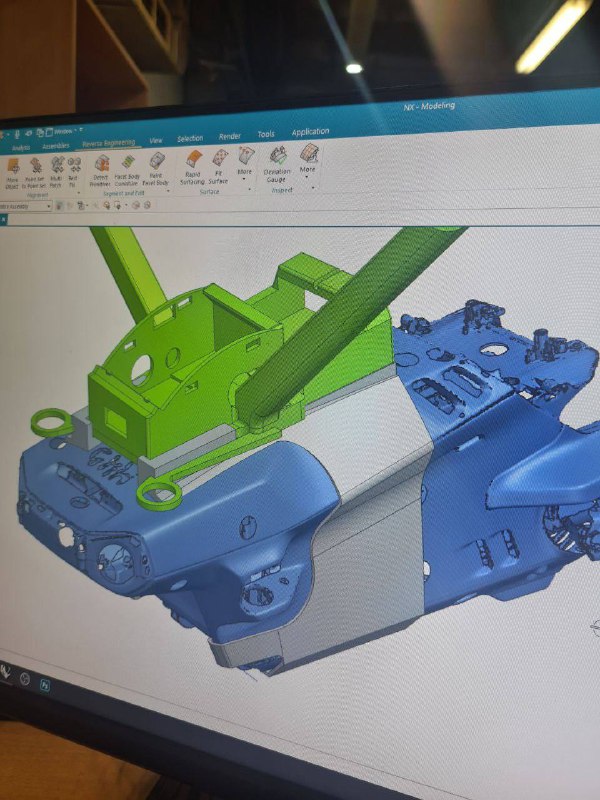The height and width of the screenshot is (800, 600).
Task: Open Point Set to Point Set alignment
Action: 35,173
